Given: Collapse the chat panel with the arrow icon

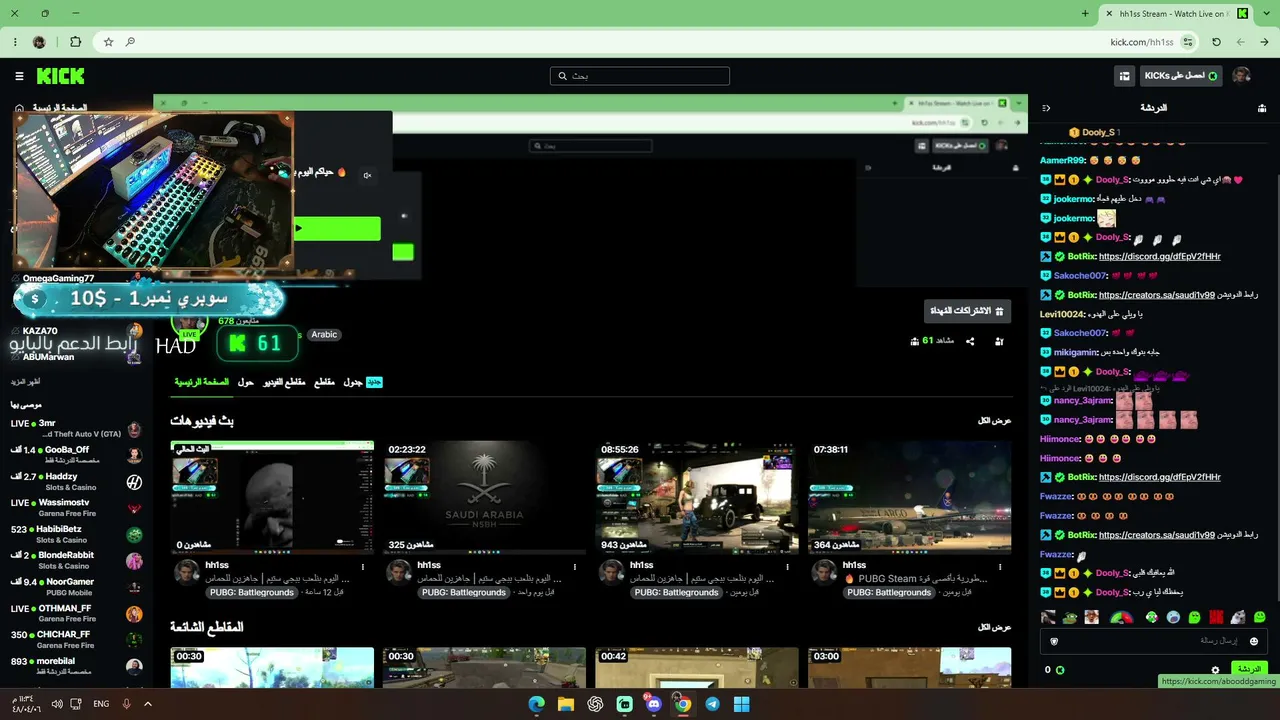Looking at the screenshot, I should point(1046,108).
